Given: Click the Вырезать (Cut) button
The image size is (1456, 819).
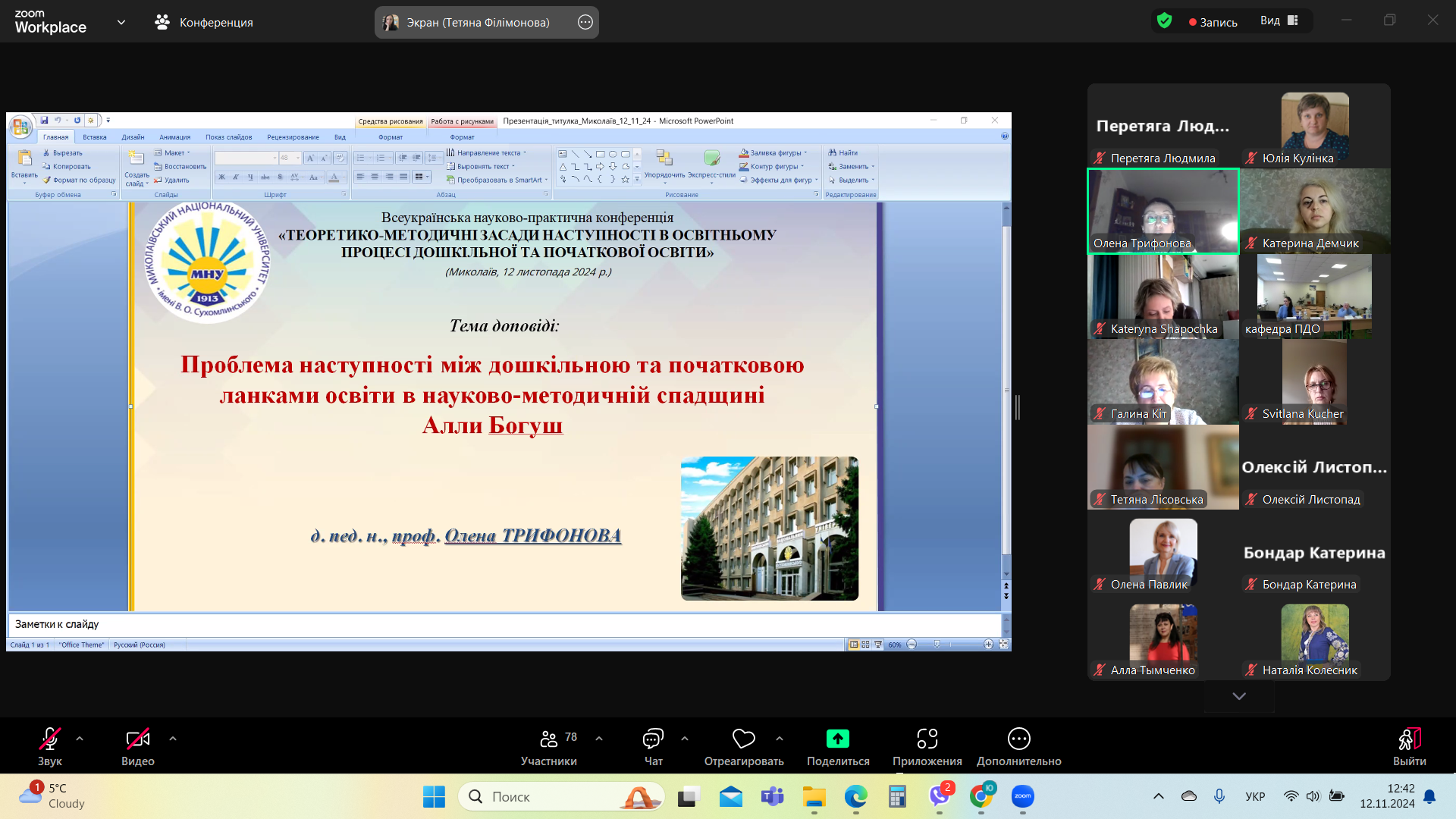Looking at the screenshot, I should 62,152.
